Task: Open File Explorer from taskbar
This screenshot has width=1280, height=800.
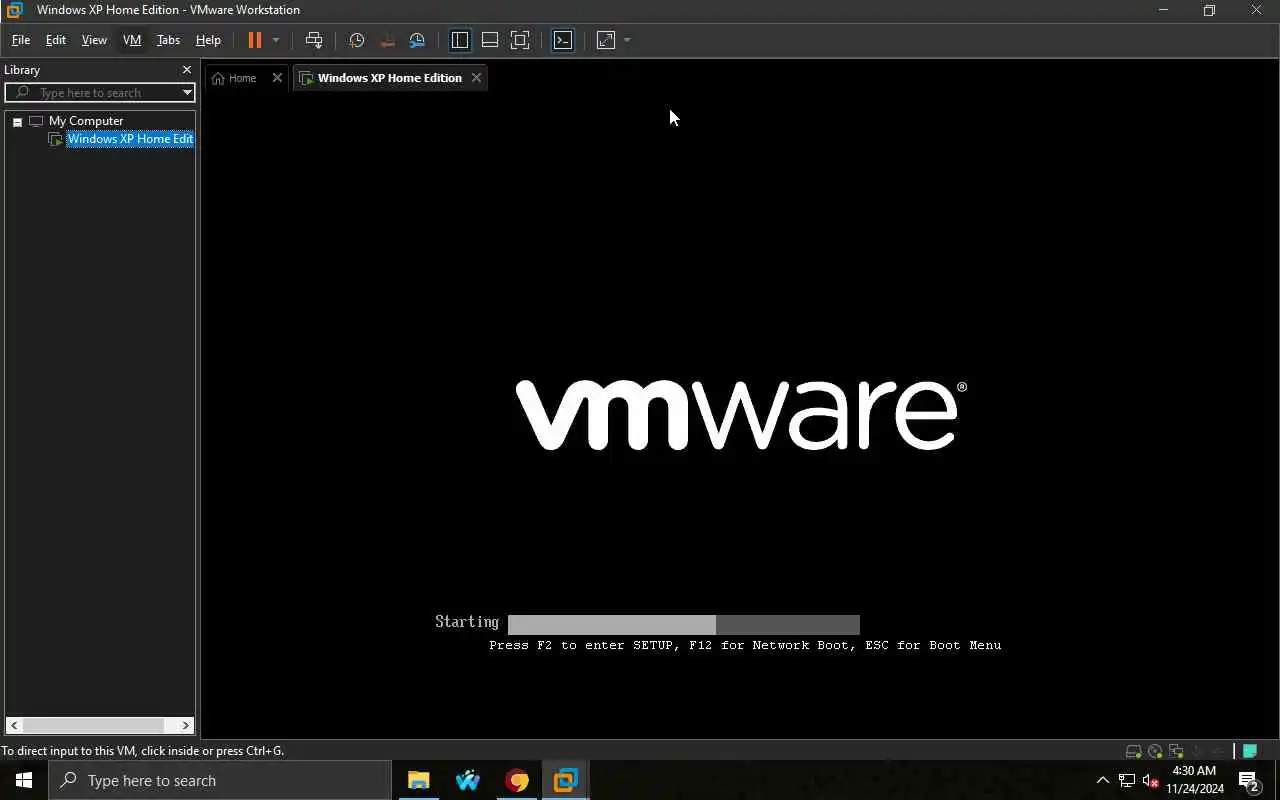Action: (x=418, y=780)
